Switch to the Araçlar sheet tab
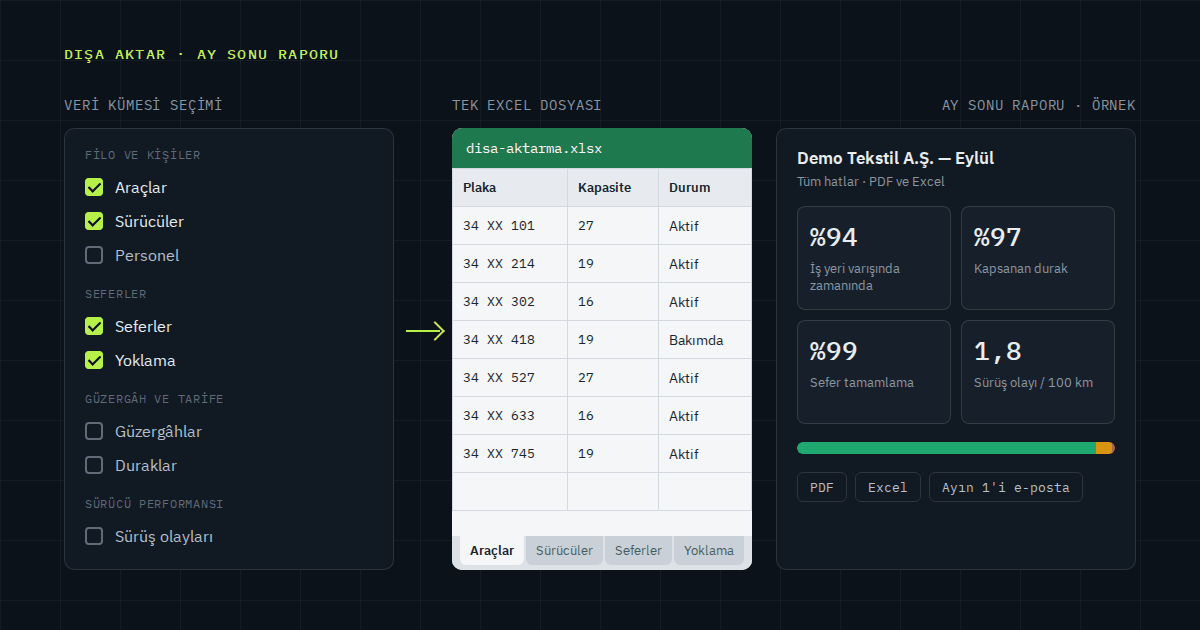 tap(492, 551)
